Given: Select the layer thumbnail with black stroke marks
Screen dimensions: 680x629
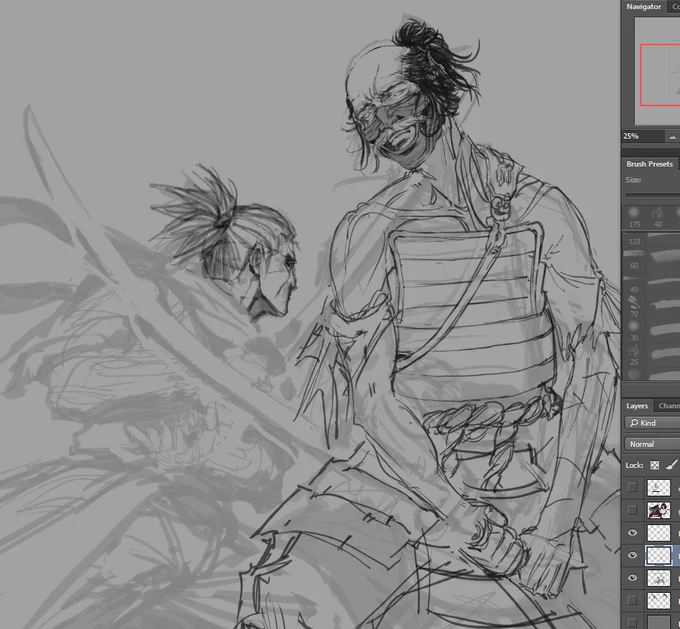Looking at the screenshot, I should coord(658,600).
